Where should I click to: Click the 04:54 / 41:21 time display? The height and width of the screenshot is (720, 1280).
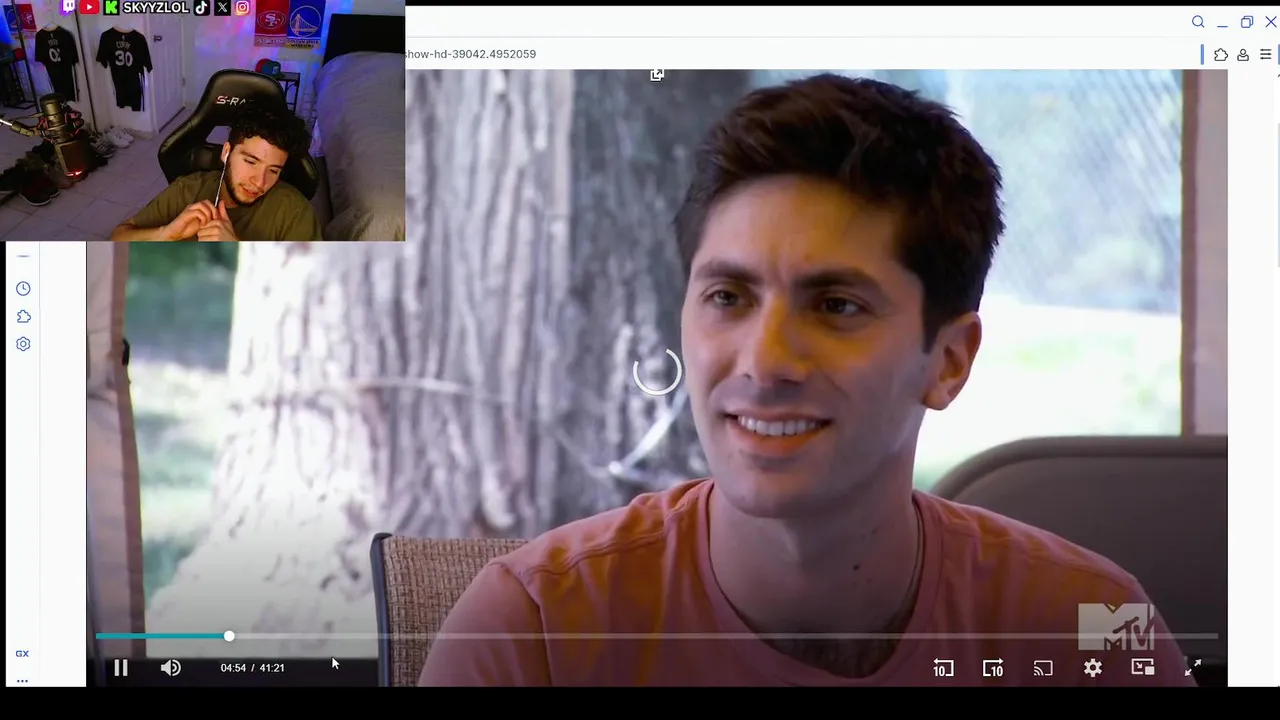253,667
